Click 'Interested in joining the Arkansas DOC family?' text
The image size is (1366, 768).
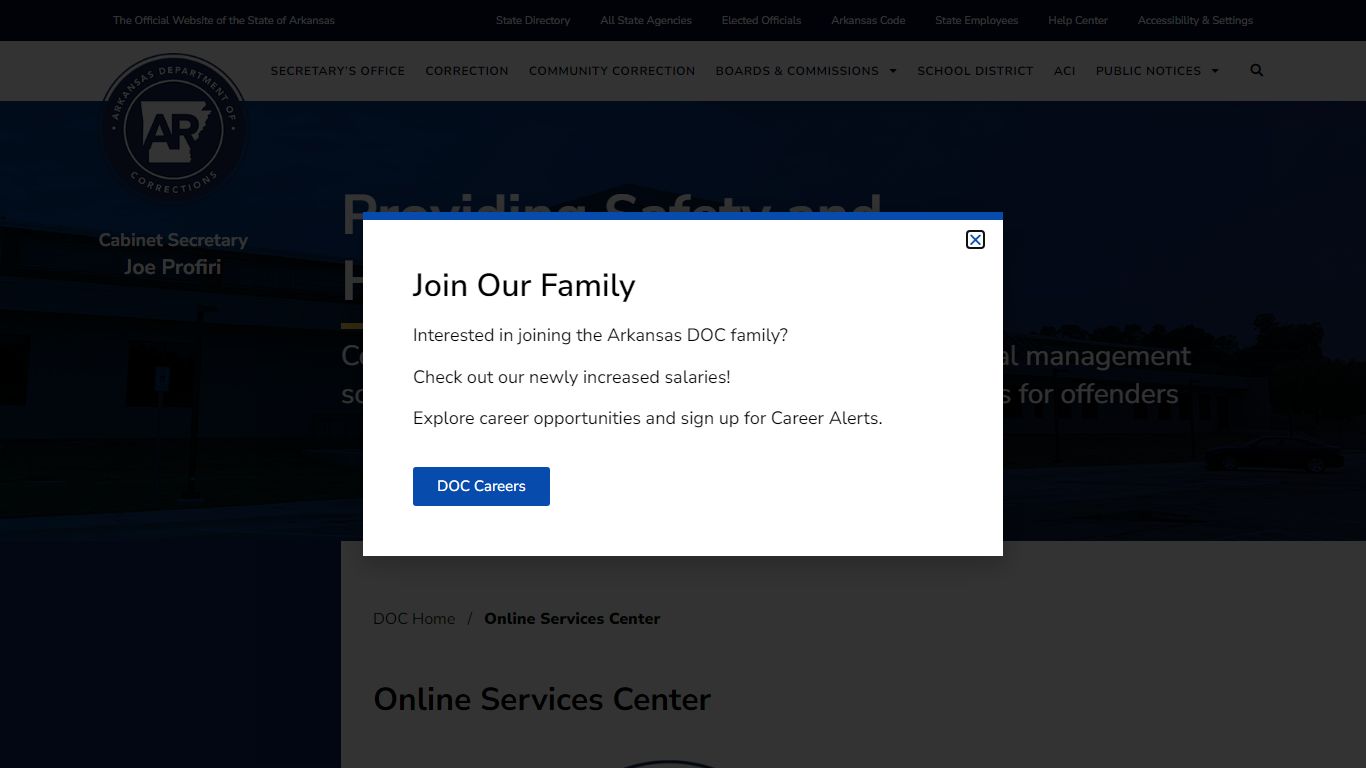tap(600, 335)
